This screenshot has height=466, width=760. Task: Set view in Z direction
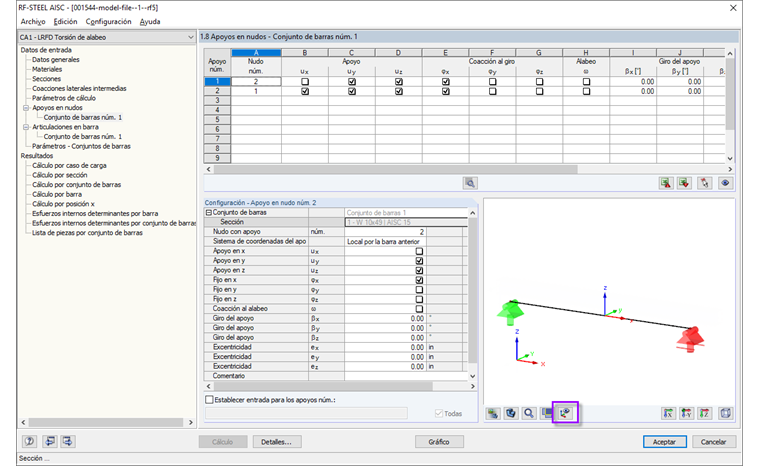click(x=704, y=413)
